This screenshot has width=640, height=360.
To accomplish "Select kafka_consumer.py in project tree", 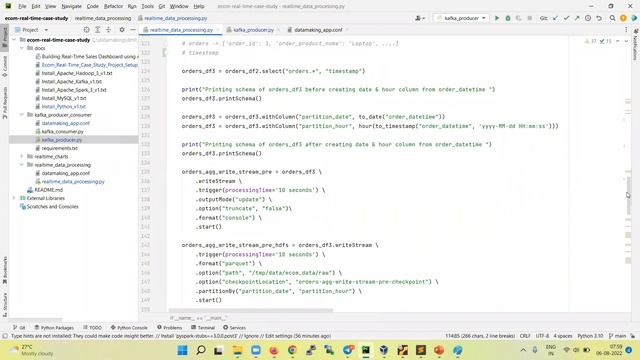I will pos(62,131).
